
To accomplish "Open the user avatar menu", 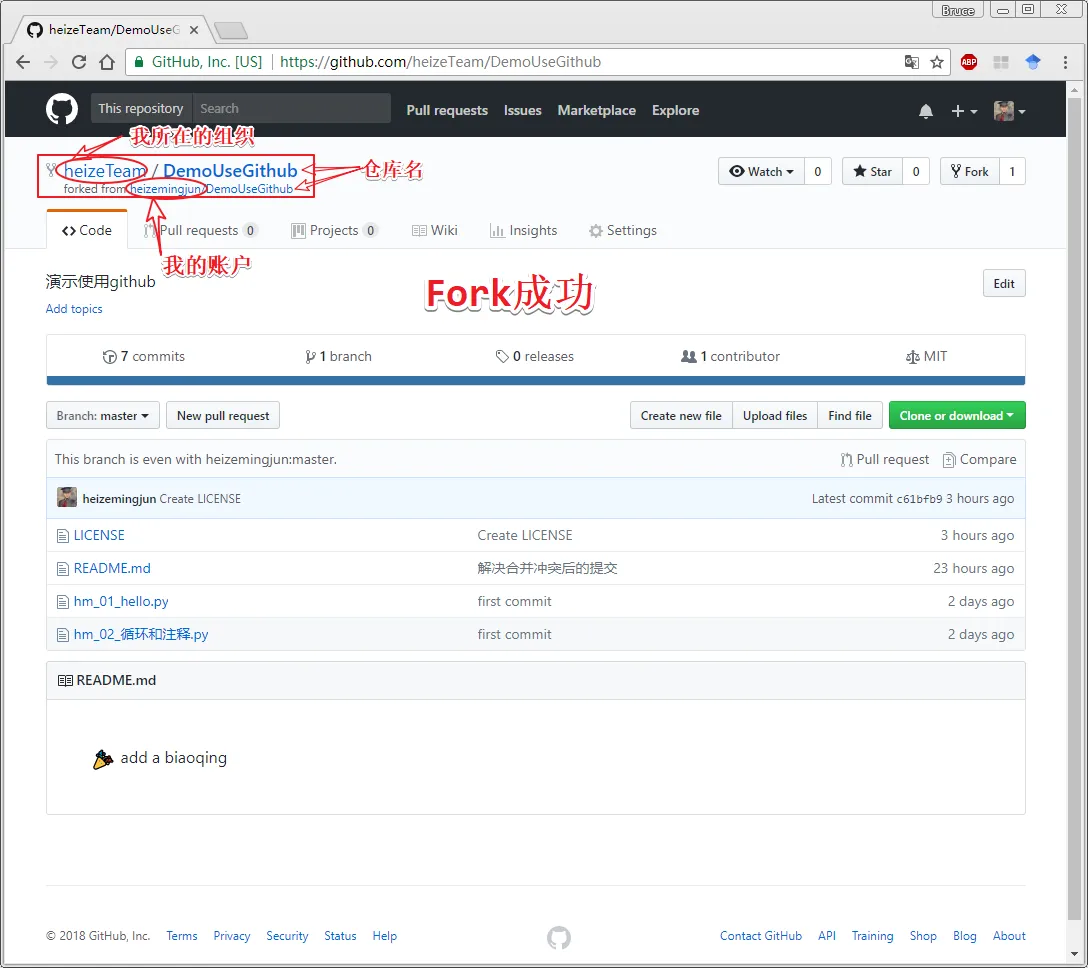I will coord(1010,111).
